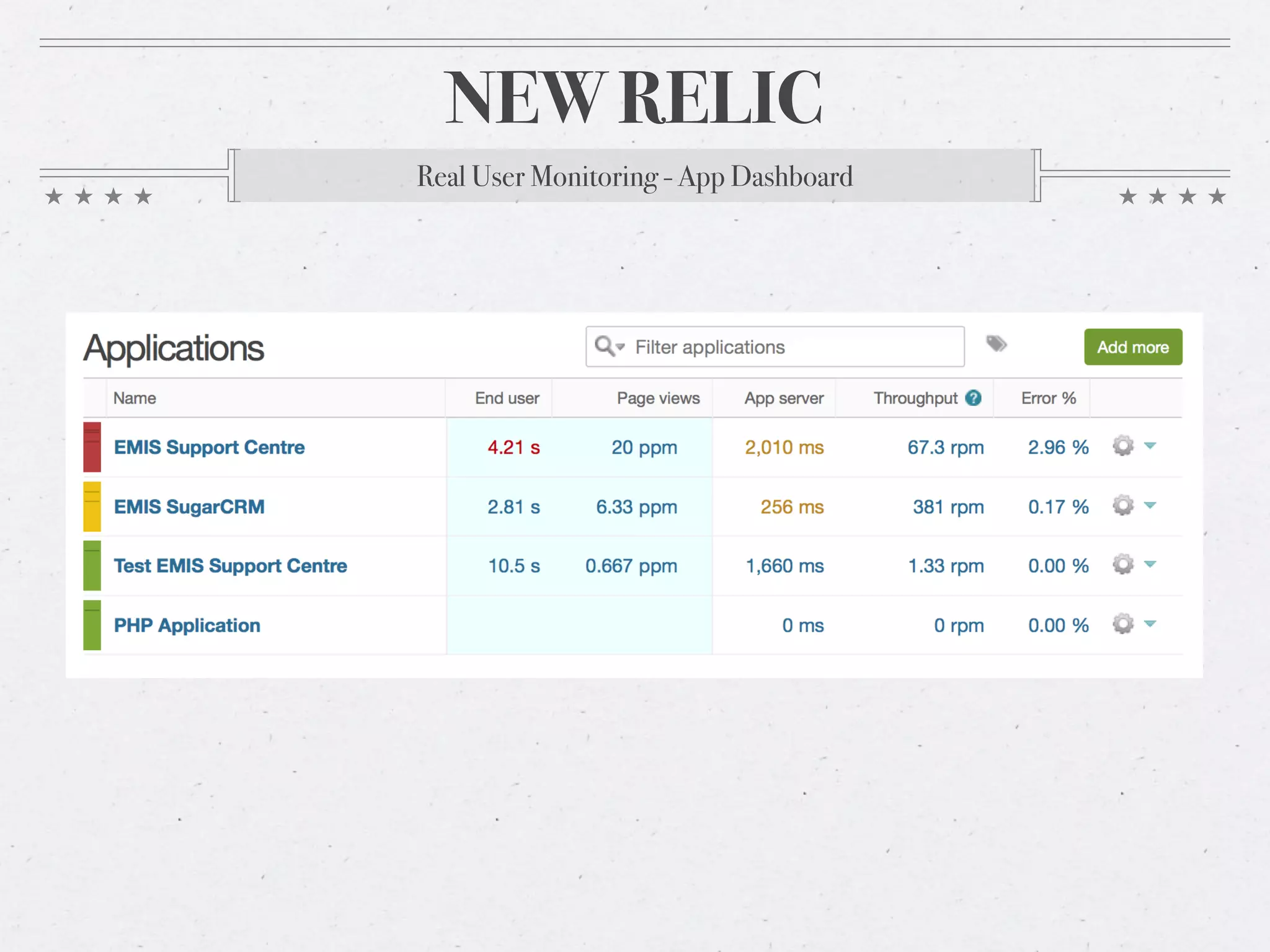Image resolution: width=1270 pixels, height=952 pixels.
Task: Click red status swatch for EMIS Support Centre
Action: click(x=92, y=447)
